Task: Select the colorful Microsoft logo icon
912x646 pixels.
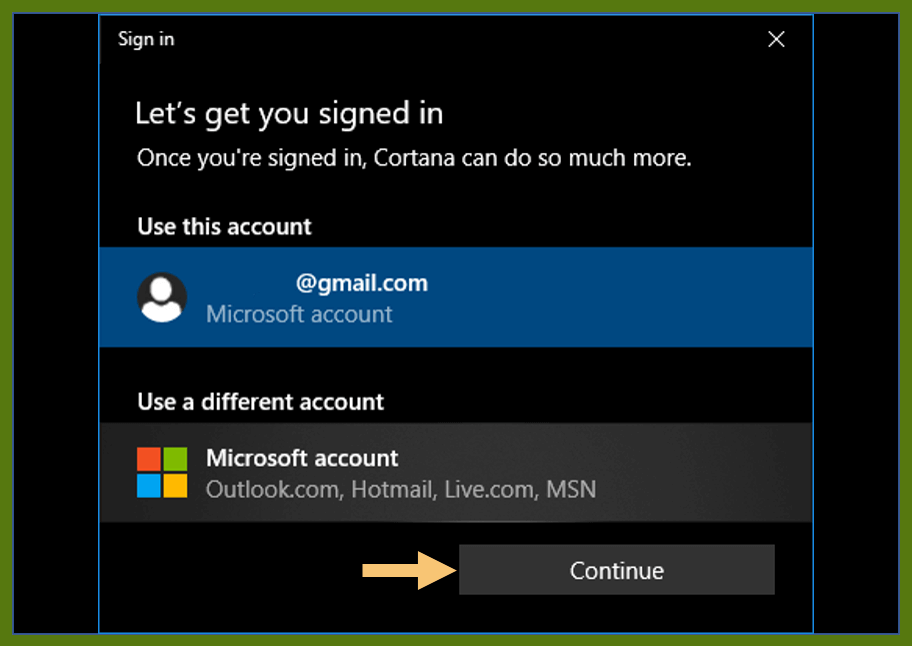Action: [x=160, y=473]
